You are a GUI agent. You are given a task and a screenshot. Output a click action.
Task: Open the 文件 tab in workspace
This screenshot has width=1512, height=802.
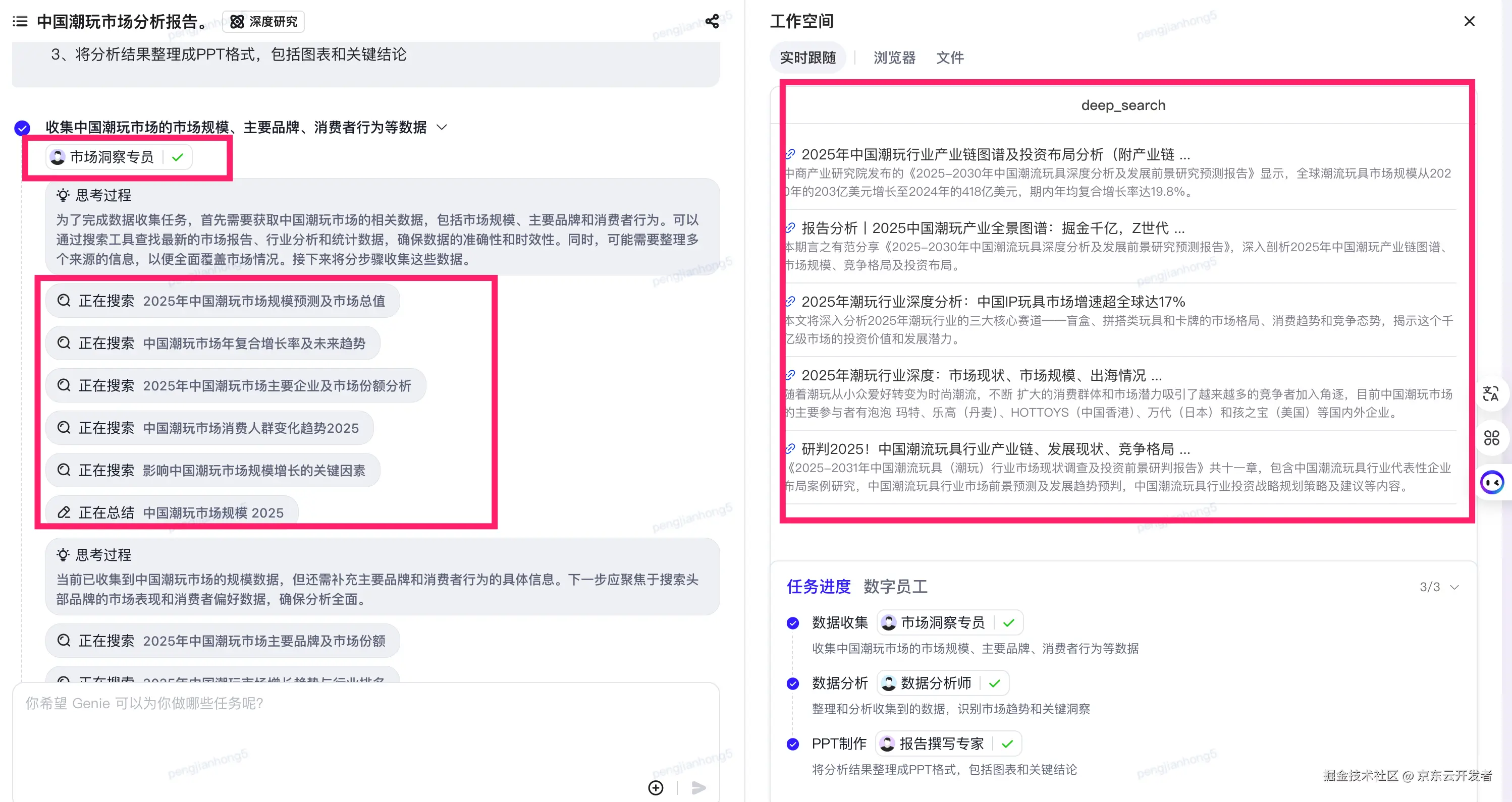coord(949,57)
